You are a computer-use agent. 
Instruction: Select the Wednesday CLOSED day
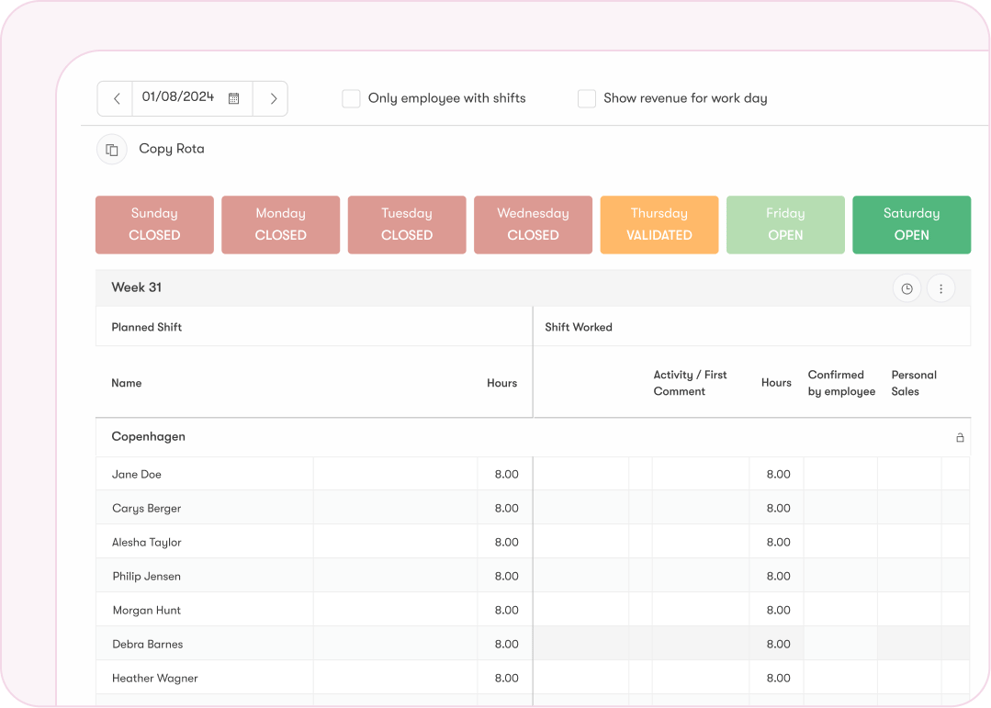(x=533, y=224)
